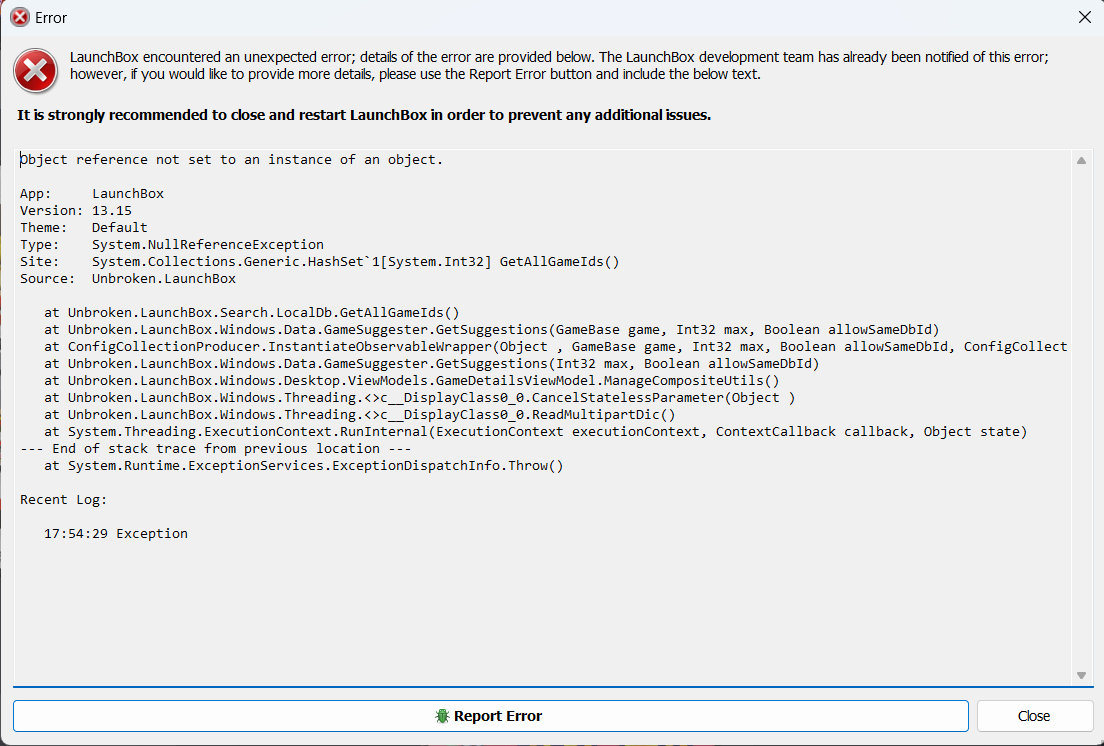Click the "Object reference not set" line
This screenshot has height=746, width=1104.
point(232,160)
